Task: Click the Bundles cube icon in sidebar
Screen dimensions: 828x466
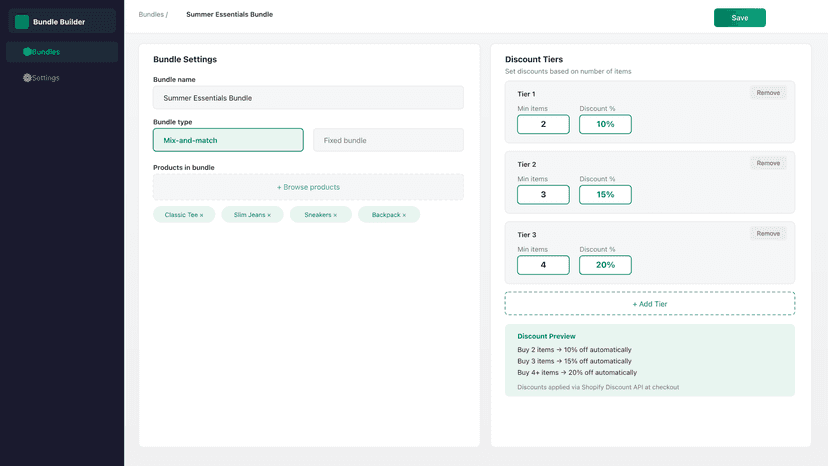Action: tap(27, 52)
